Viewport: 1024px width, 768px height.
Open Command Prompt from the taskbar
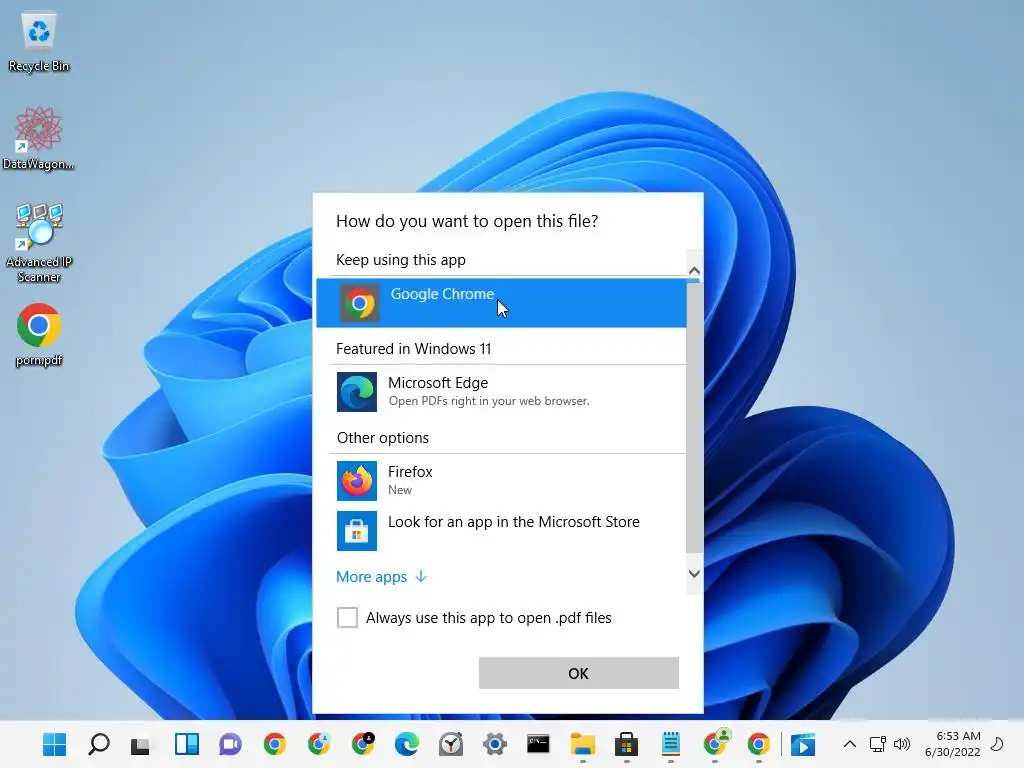pos(538,744)
